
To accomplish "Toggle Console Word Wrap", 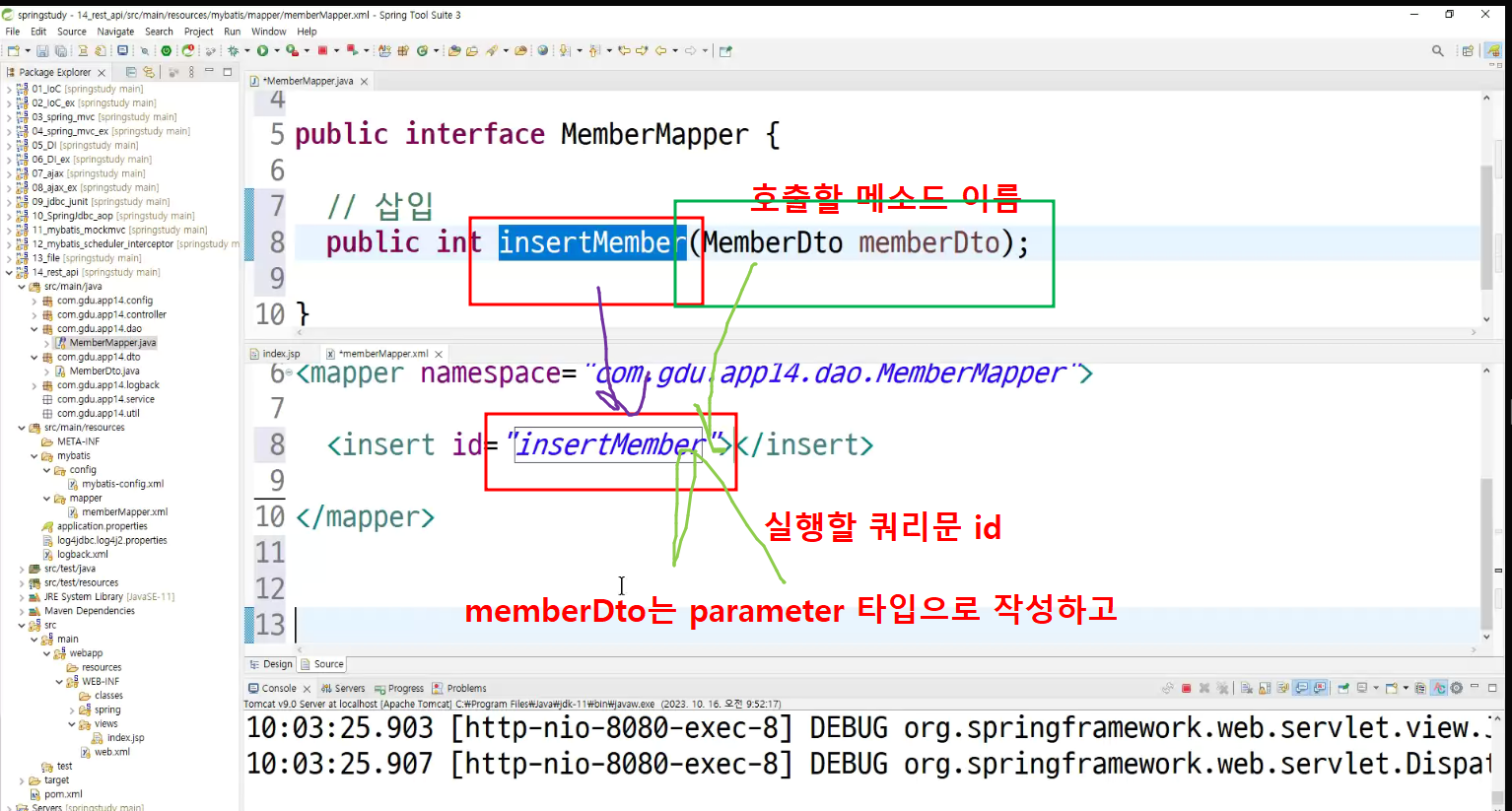I will (x=1282, y=688).
